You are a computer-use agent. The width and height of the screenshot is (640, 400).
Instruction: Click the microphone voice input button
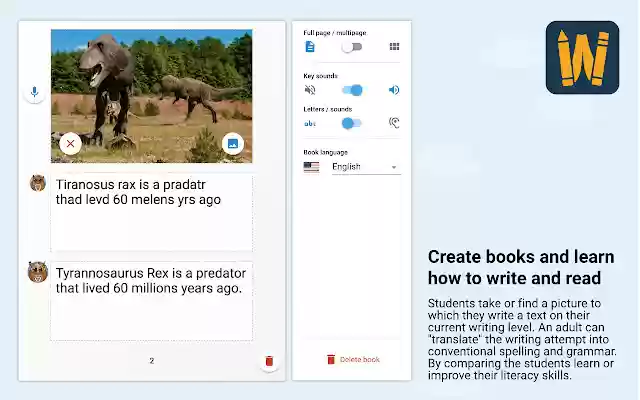(35, 92)
